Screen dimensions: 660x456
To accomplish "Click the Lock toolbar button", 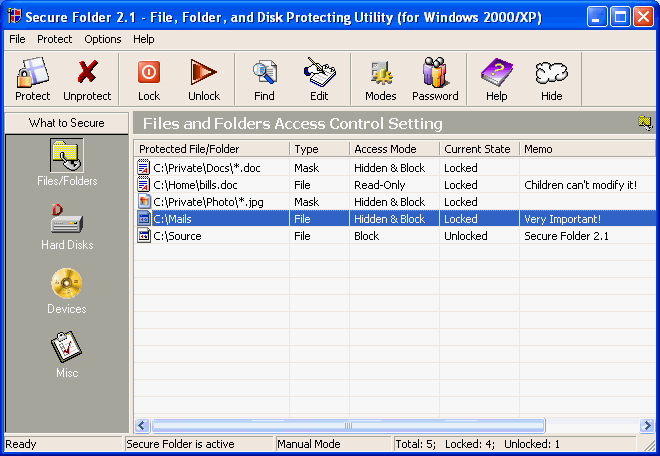I will click(149, 80).
